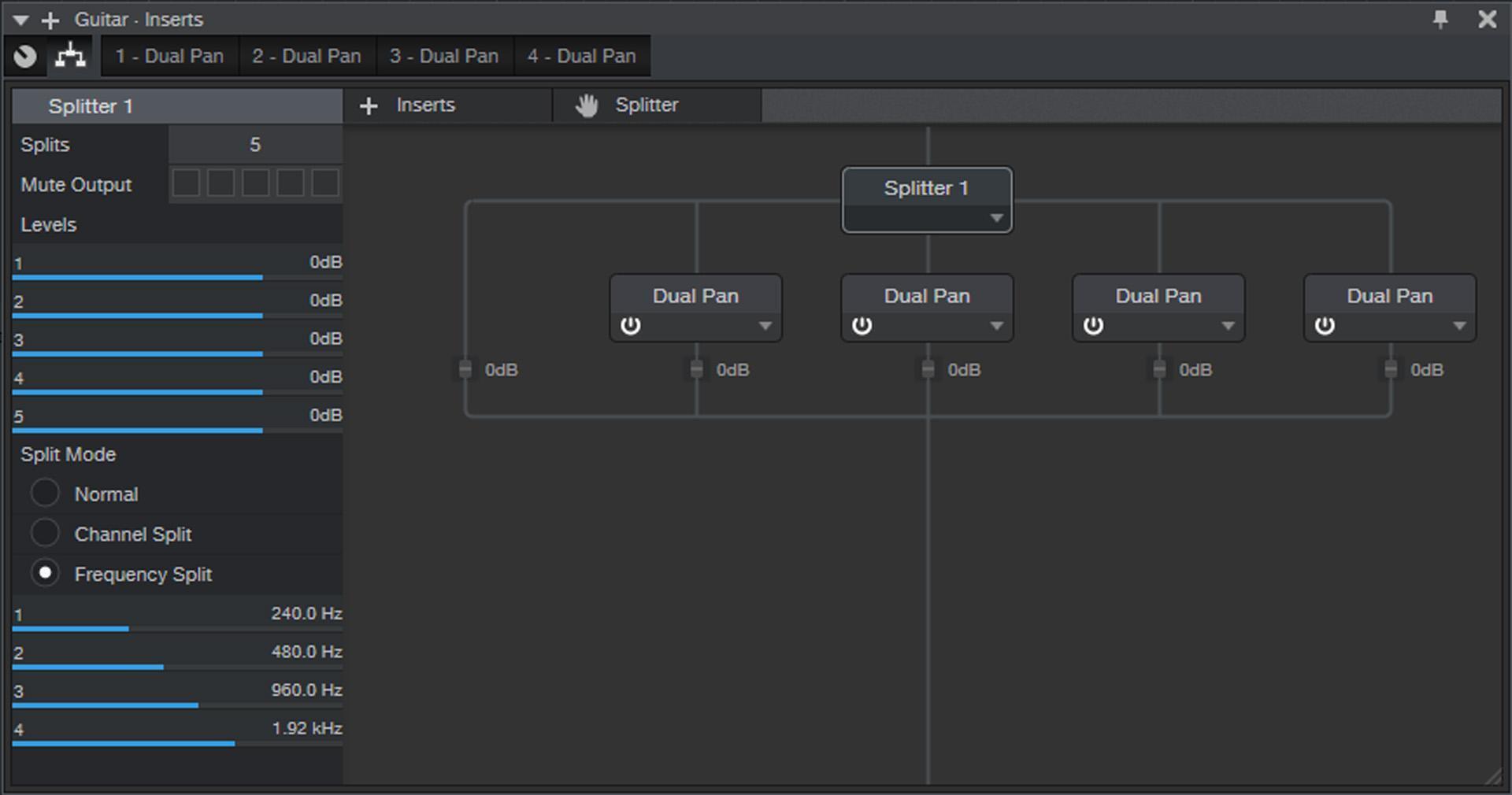1512x795 pixels.
Task: Click the plus icon in the title bar
Action: 50,19
